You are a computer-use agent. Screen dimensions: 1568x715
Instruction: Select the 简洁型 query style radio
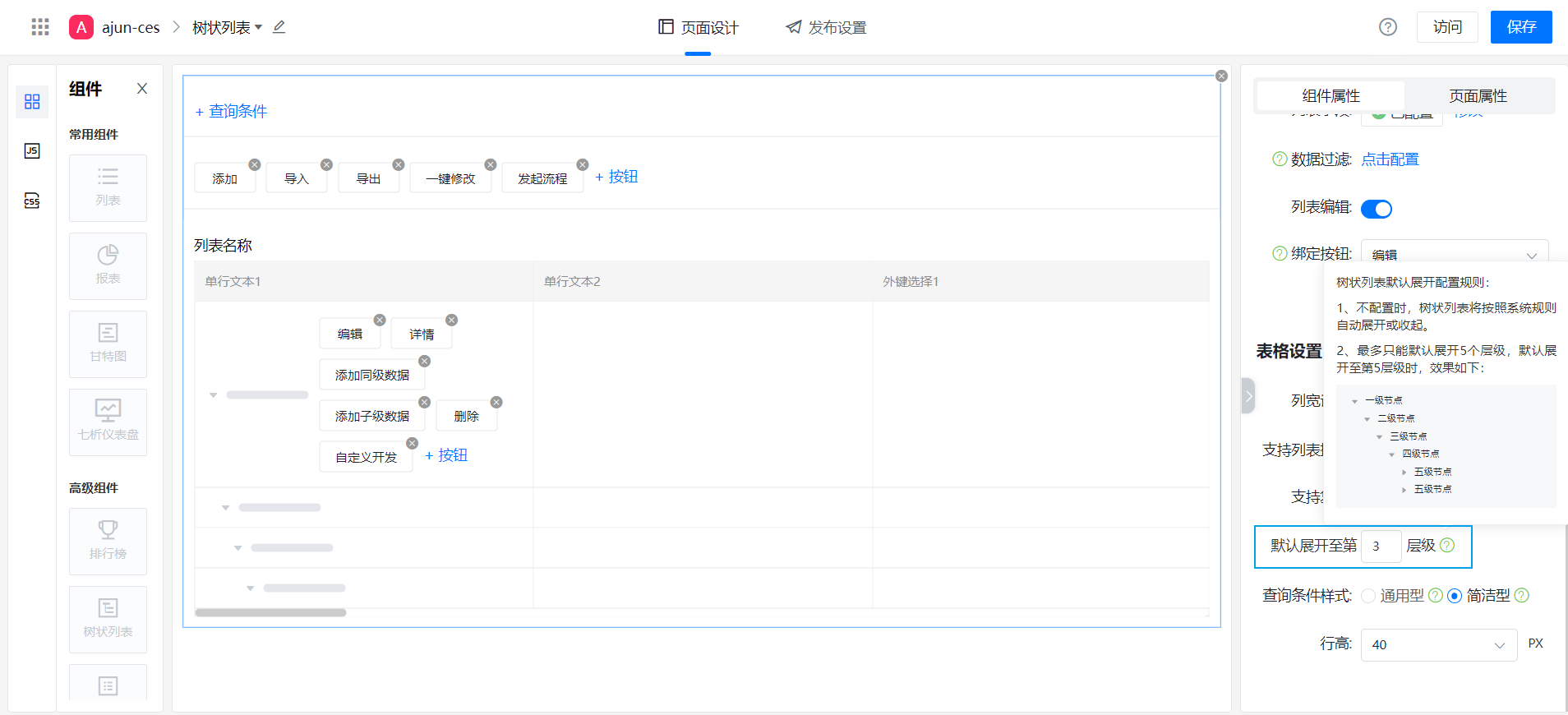coord(1455,596)
